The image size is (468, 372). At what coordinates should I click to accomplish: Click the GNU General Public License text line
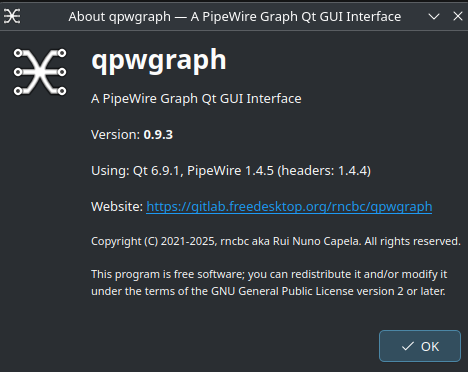(268, 291)
